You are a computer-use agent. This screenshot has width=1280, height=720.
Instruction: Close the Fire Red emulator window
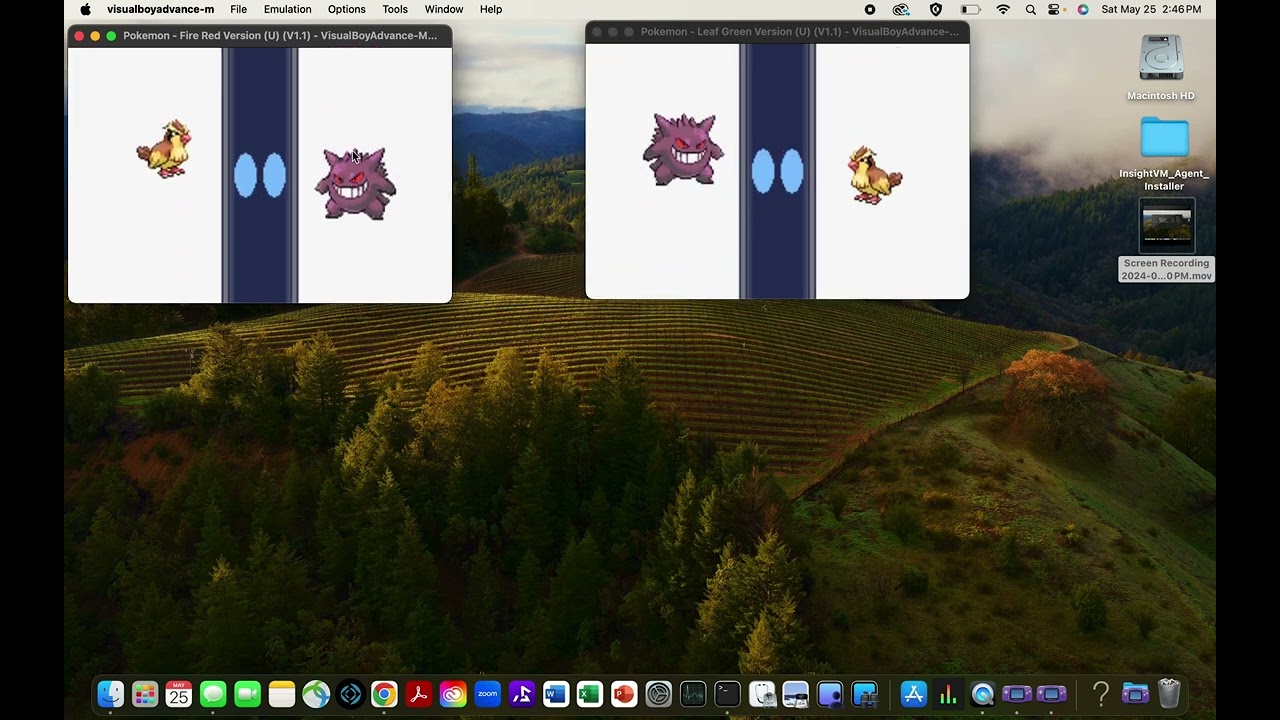point(79,36)
